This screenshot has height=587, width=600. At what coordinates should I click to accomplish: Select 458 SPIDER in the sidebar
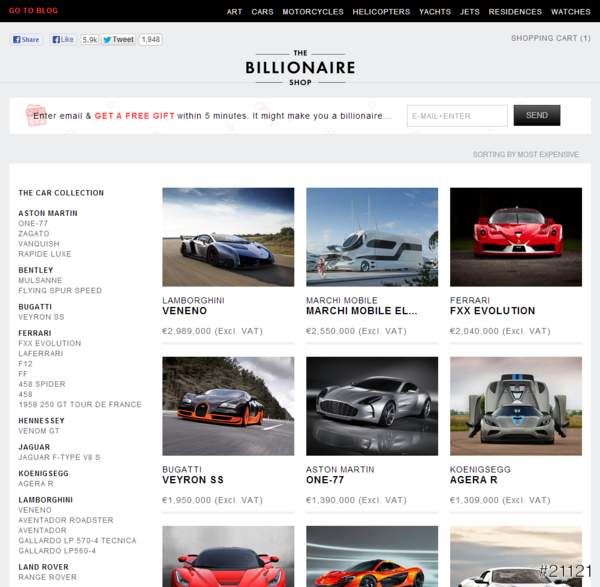click(x=42, y=384)
